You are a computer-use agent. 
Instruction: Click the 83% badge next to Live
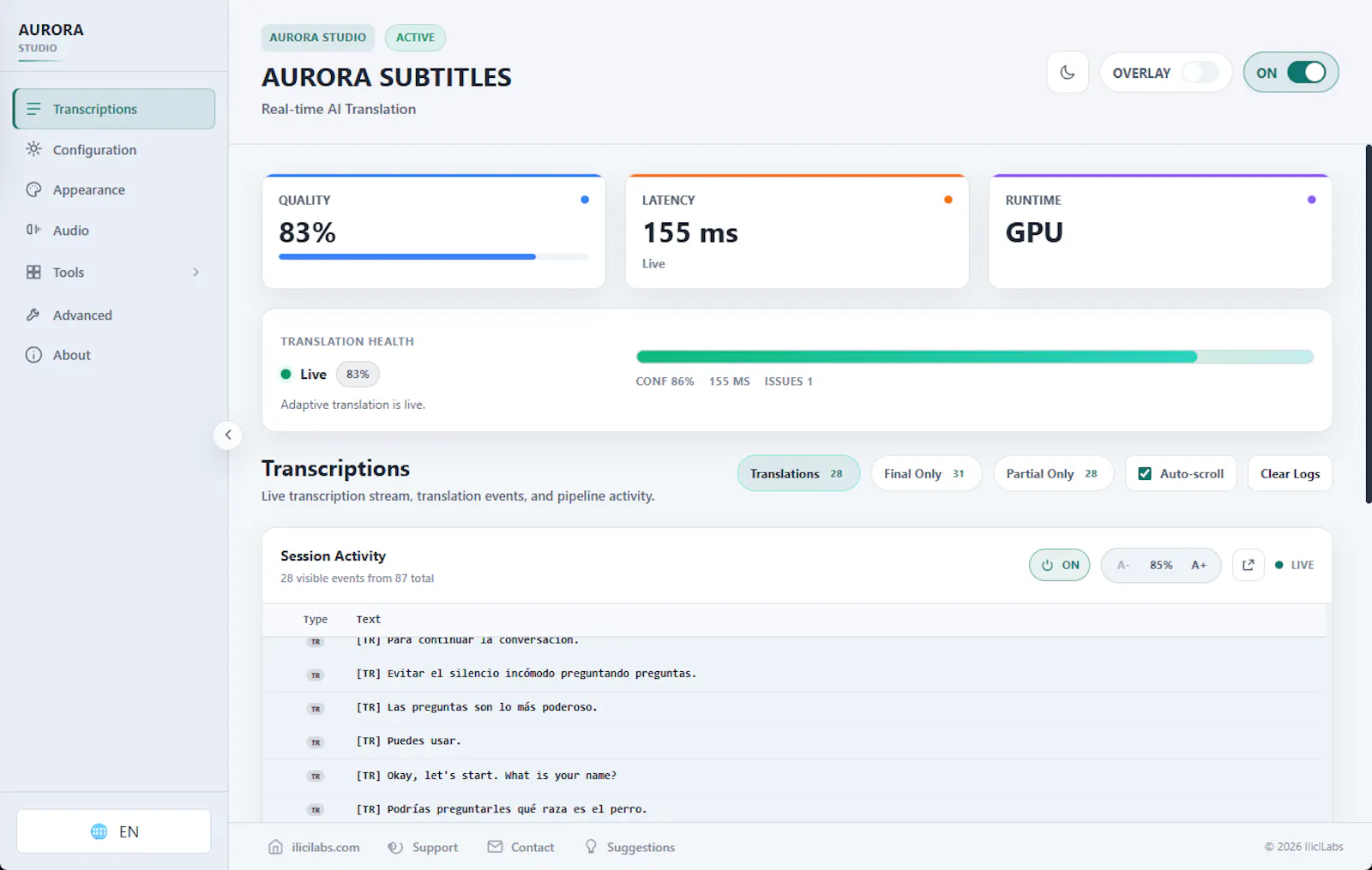tap(358, 374)
